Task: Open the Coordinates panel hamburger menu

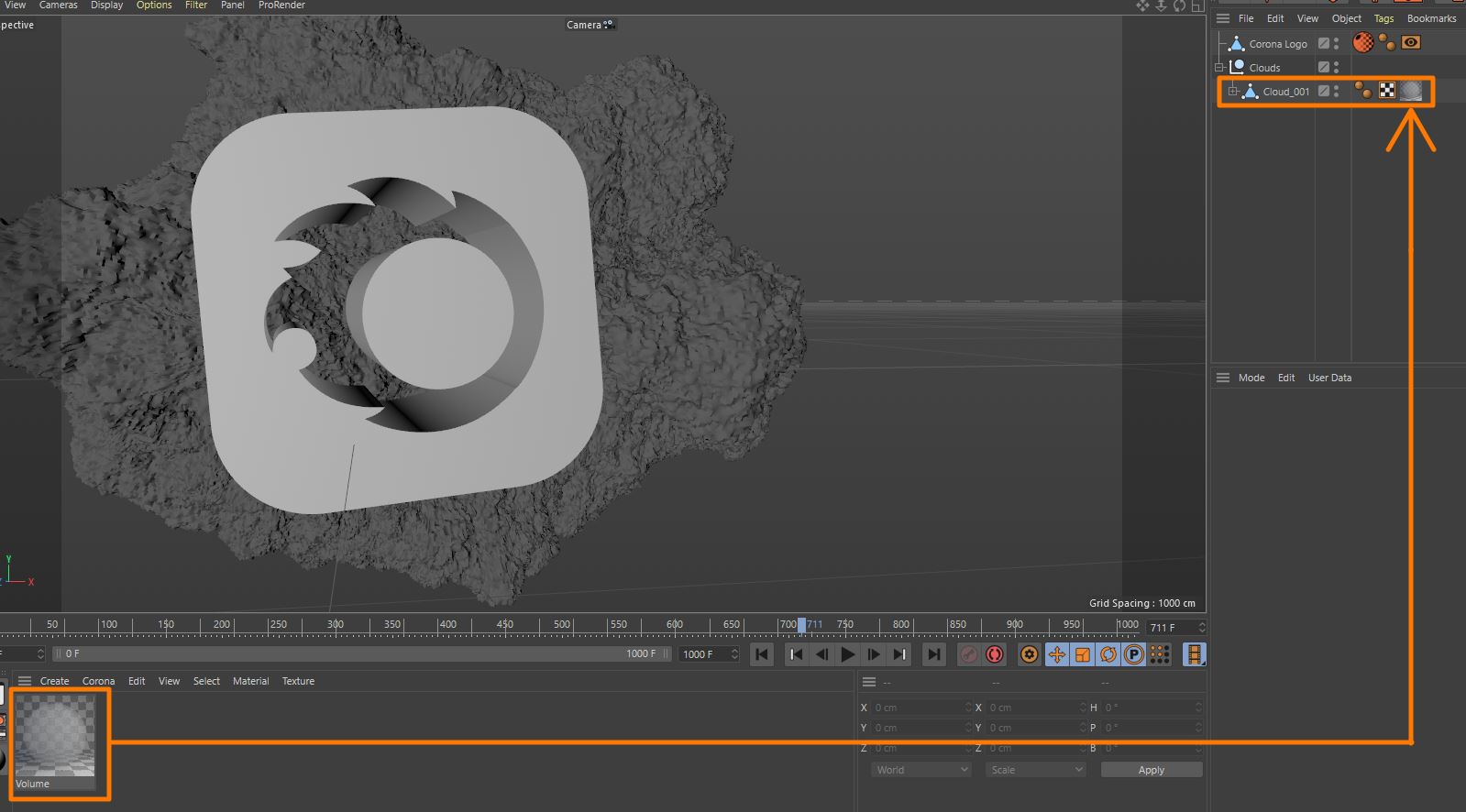Action: [x=869, y=682]
